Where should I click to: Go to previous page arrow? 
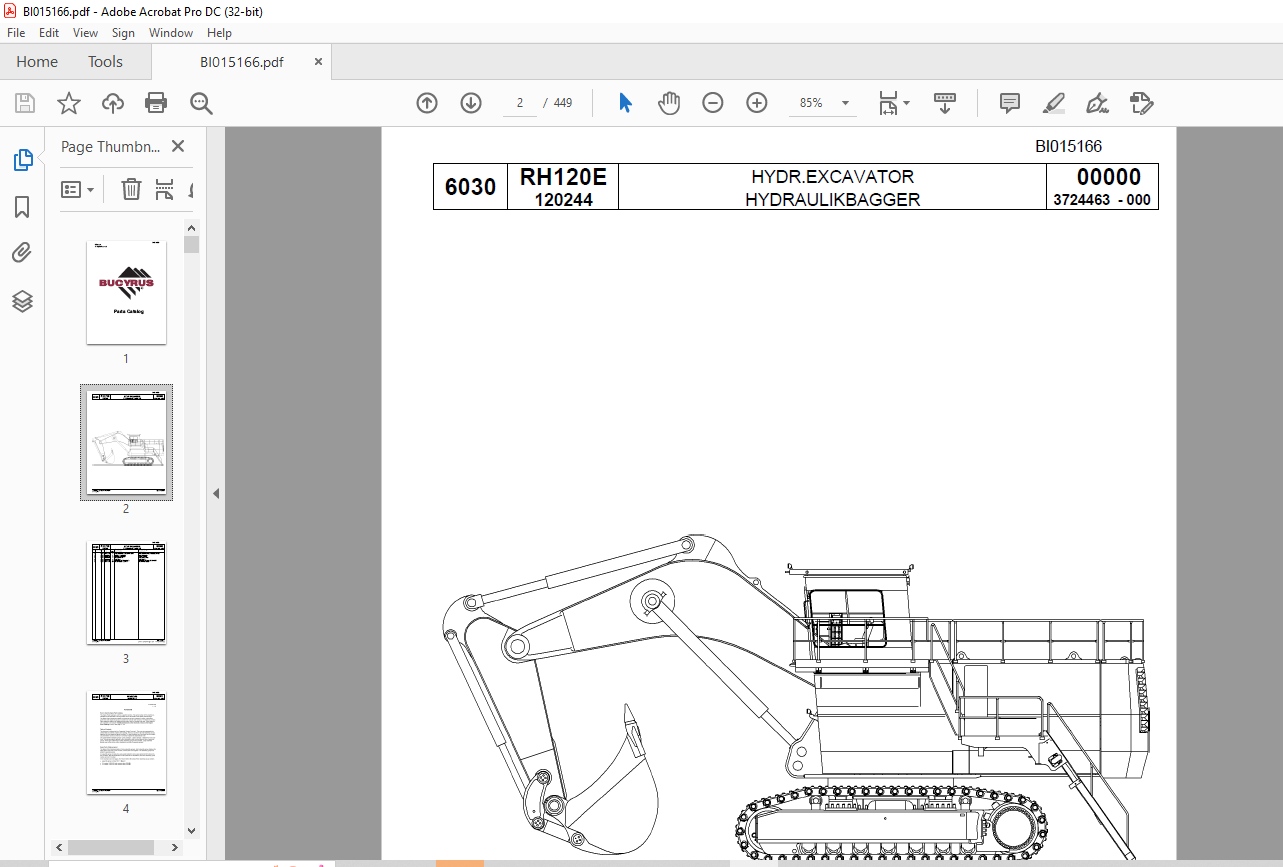427,103
